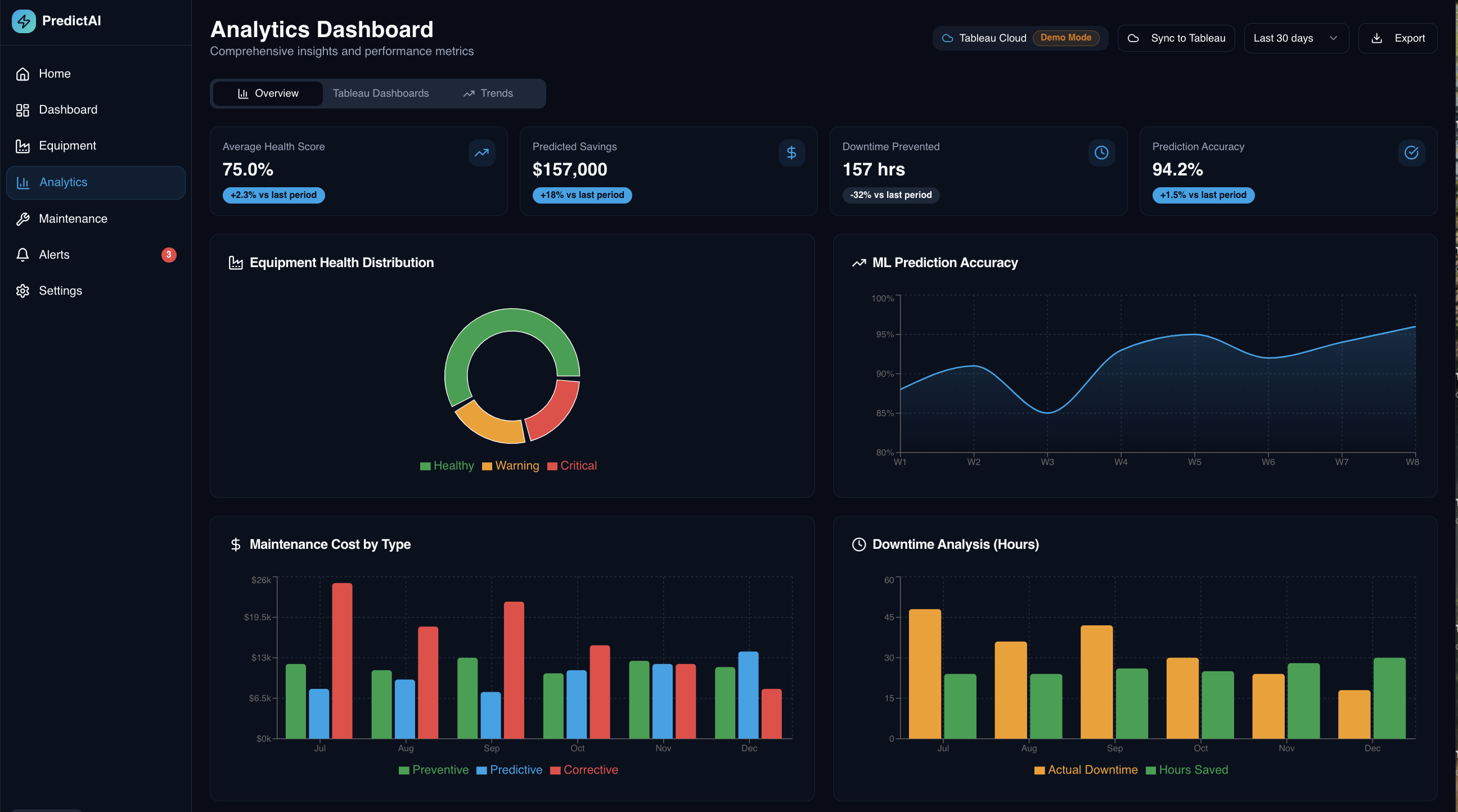Image resolution: width=1458 pixels, height=812 pixels.
Task: Click the Alerts bell icon in sidebar
Action: click(22, 255)
